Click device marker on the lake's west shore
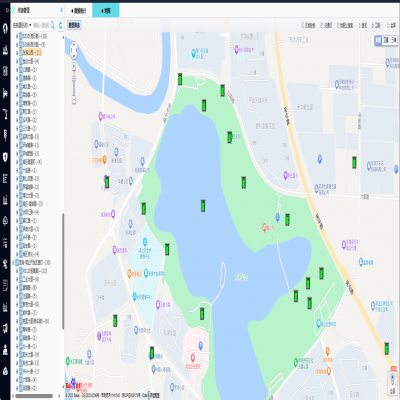Screen dimensions: 400x400 (144, 209)
